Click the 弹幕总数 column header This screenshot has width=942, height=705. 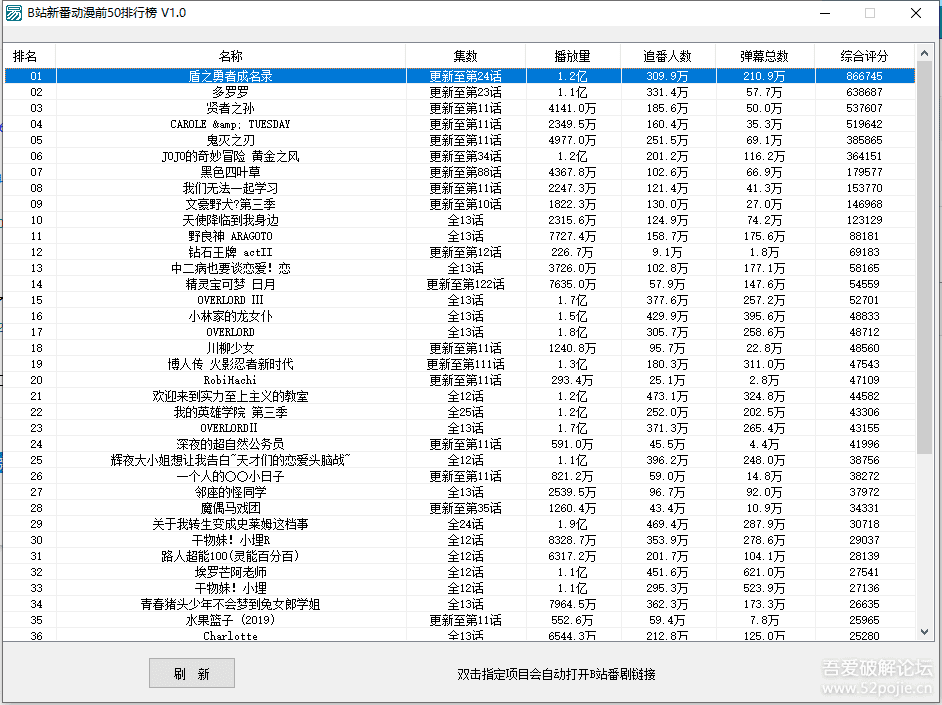pos(763,56)
